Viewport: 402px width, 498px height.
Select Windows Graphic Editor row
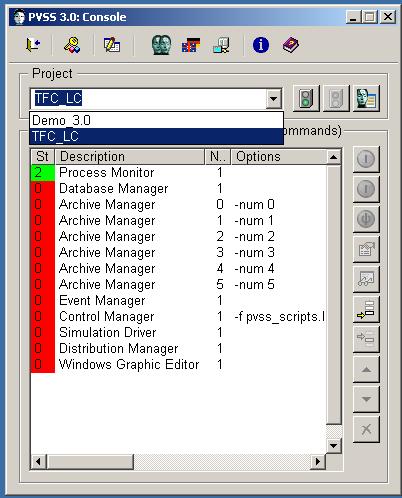[178, 364]
